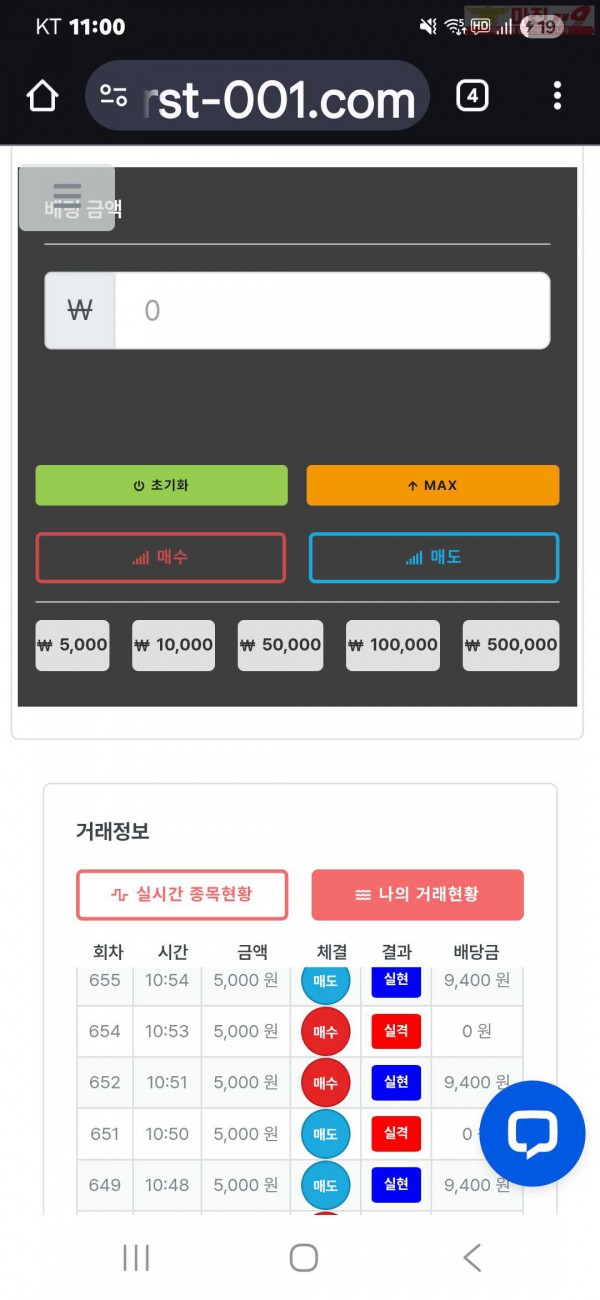The height and width of the screenshot is (1300, 600).
Task: Switch to 나의 거래현황 view
Action: tap(419, 896)
